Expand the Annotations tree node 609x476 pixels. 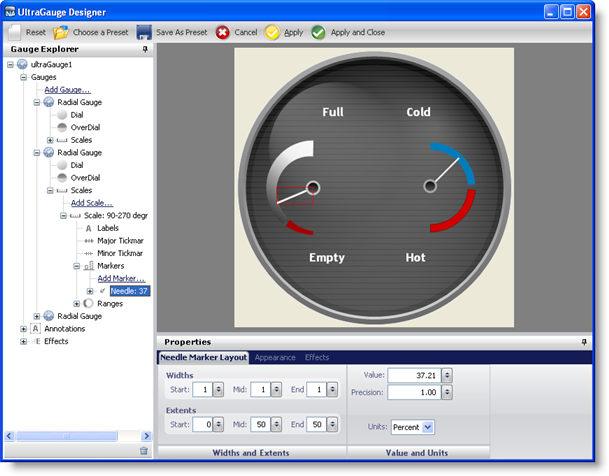[x=24, y=328]
